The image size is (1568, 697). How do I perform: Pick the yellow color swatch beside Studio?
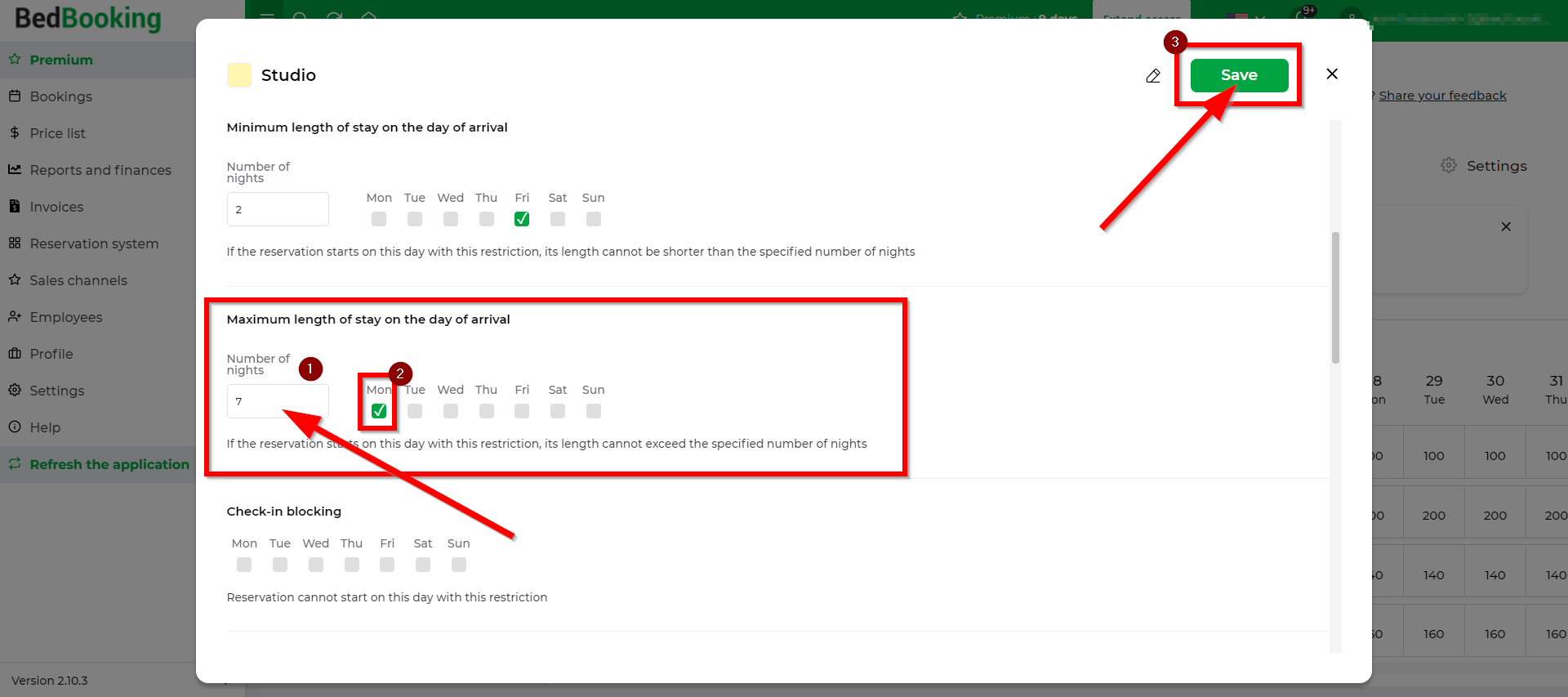[239, 75]
